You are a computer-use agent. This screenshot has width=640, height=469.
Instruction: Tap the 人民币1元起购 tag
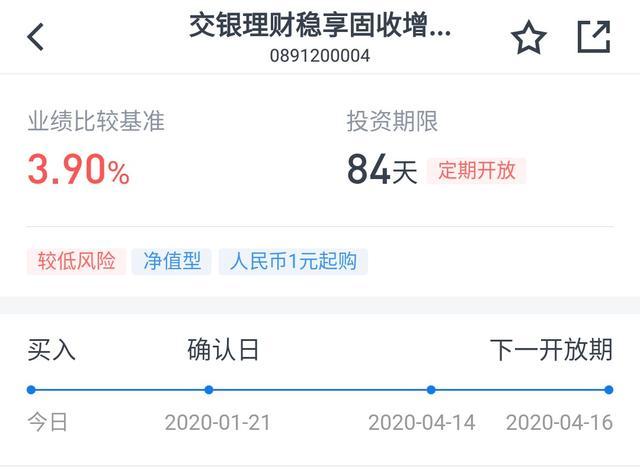293,261
